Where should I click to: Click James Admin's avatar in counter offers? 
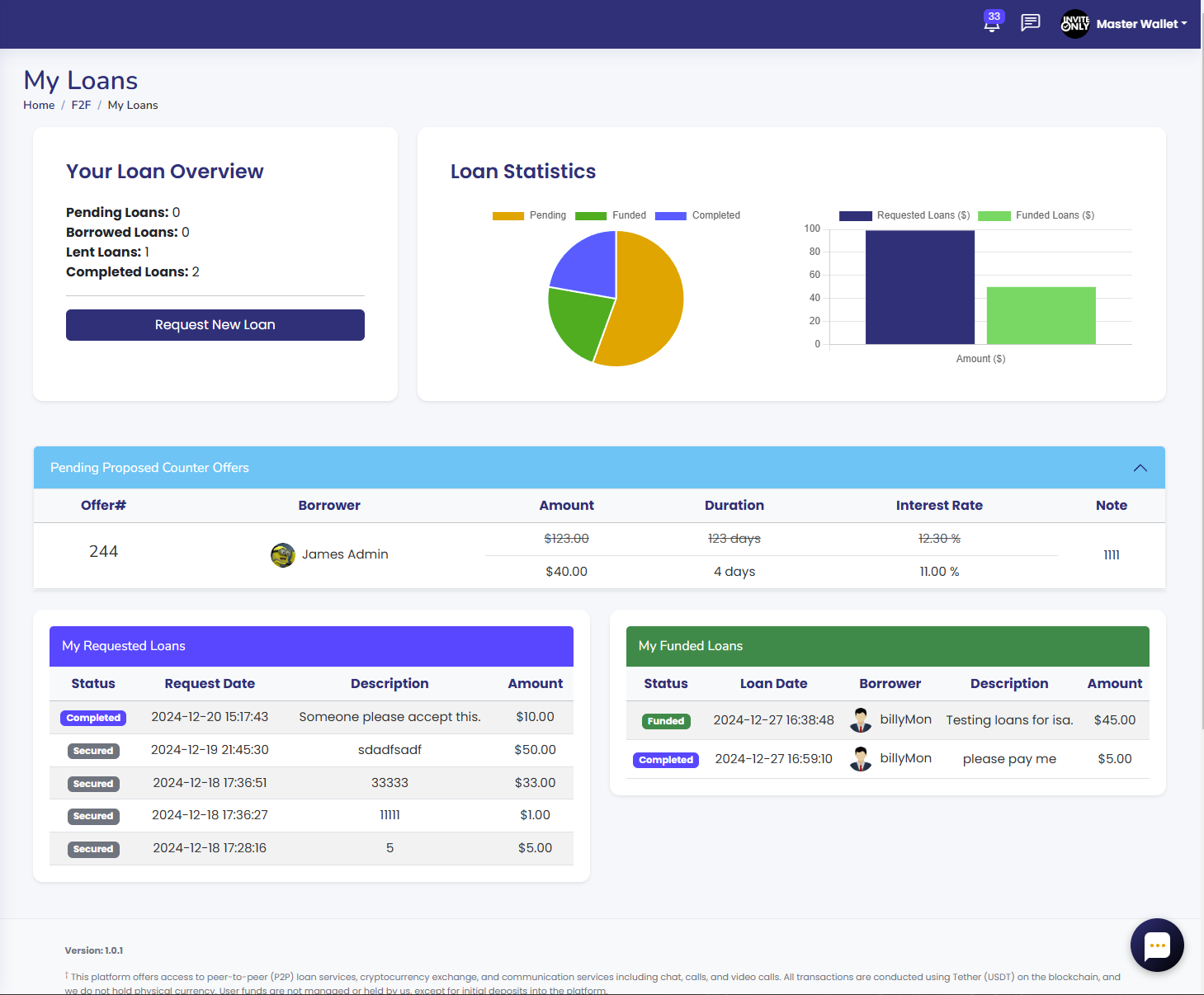pyautogui.click(x=283, y=555)
